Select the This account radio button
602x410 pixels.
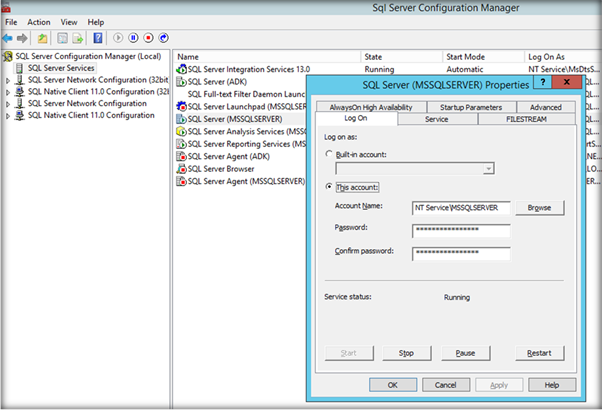(329, 186)
